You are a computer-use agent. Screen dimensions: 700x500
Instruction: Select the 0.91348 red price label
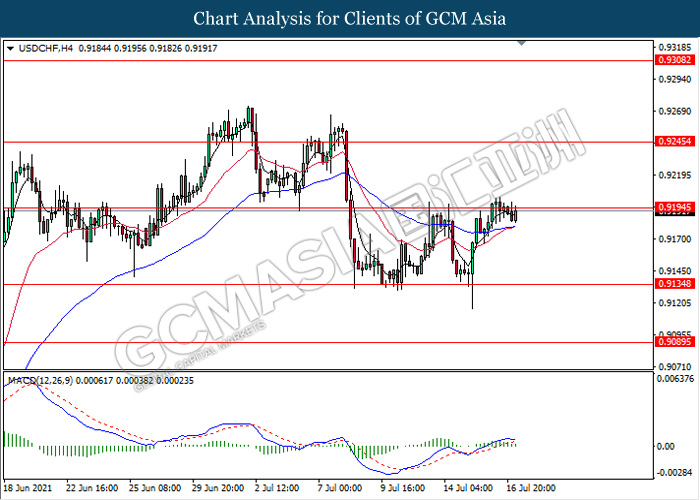(x=675, y=283)
